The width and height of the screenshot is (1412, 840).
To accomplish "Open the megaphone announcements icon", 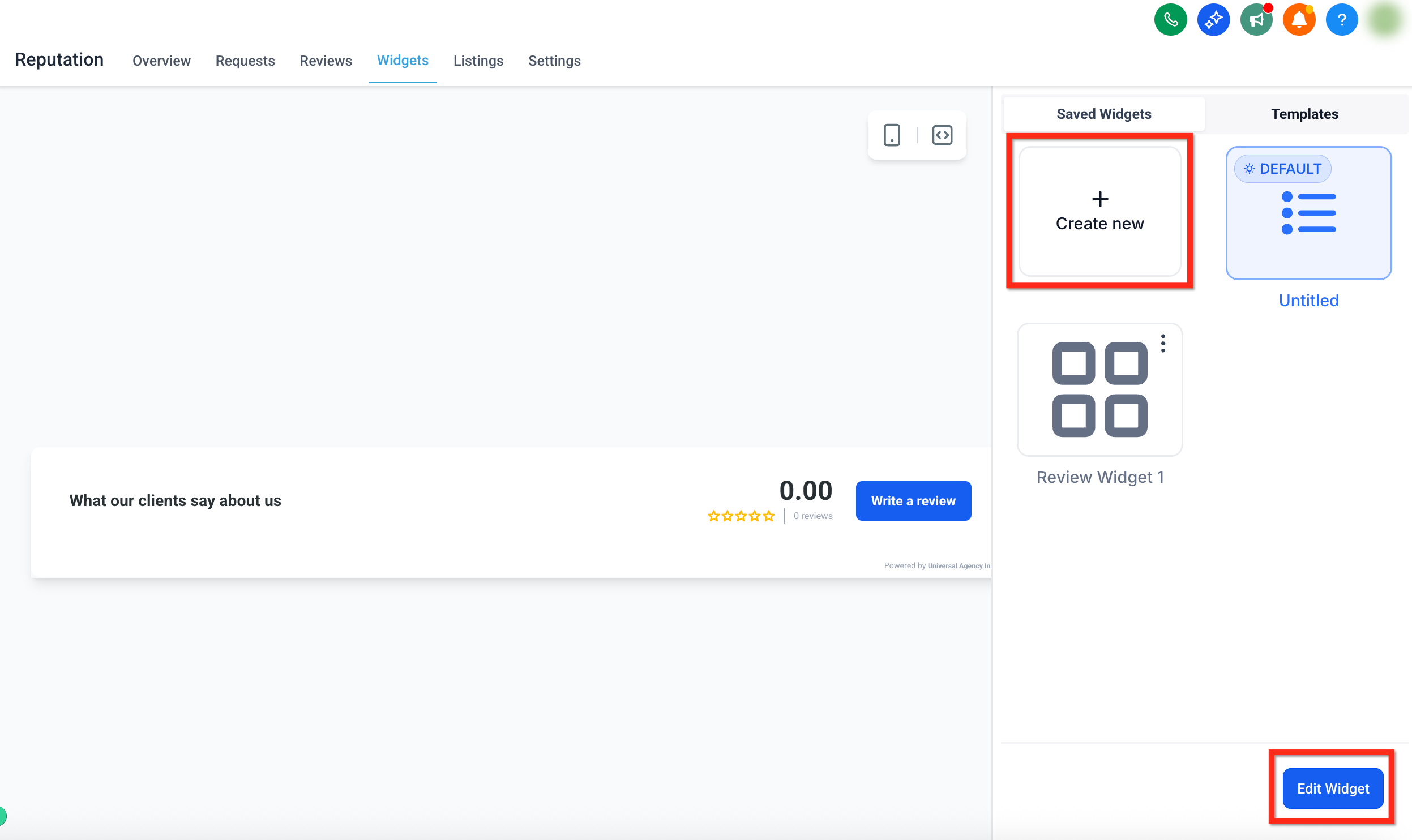I will coord(1256,20).
